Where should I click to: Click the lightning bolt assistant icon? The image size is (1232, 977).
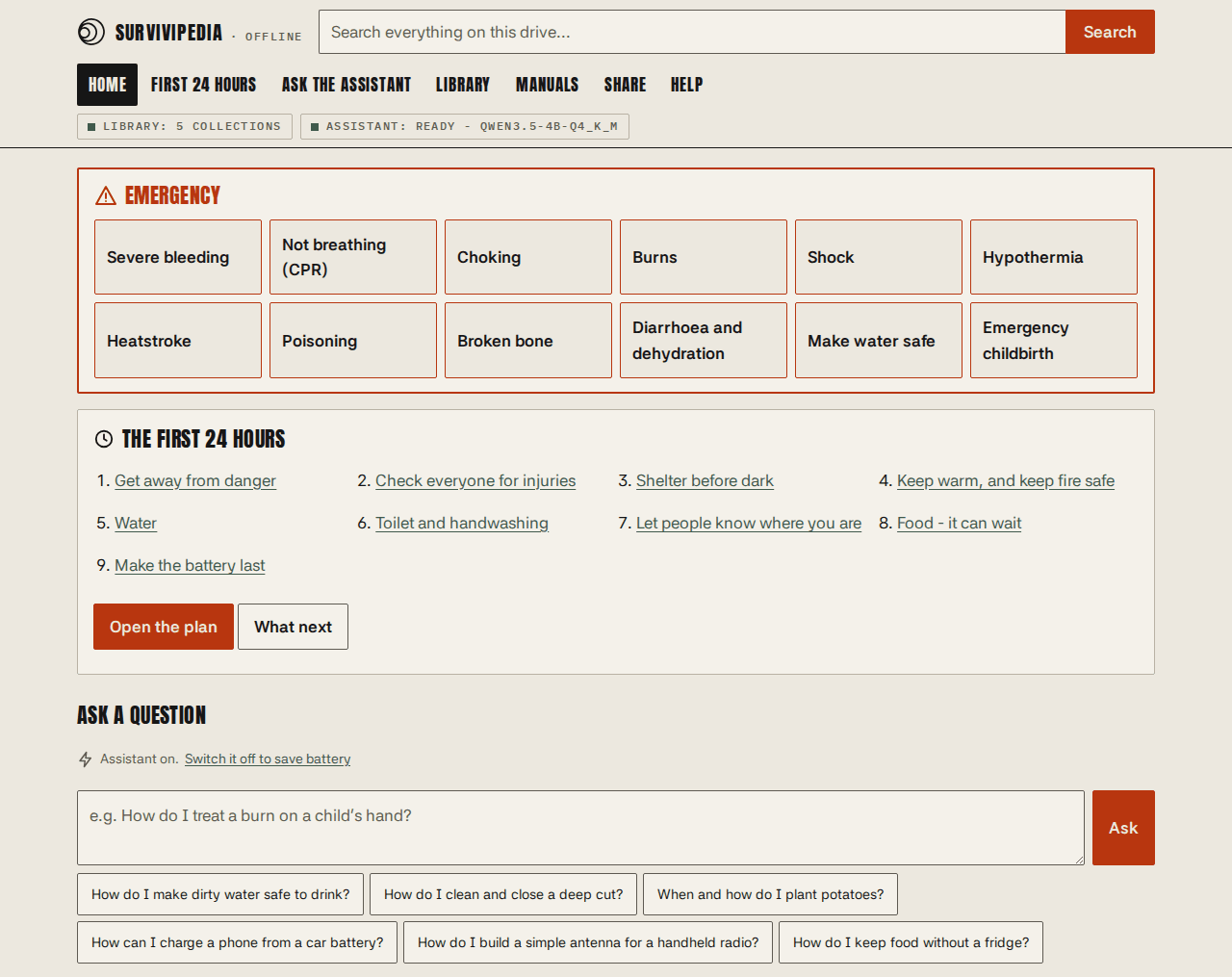tap(86, 759)
